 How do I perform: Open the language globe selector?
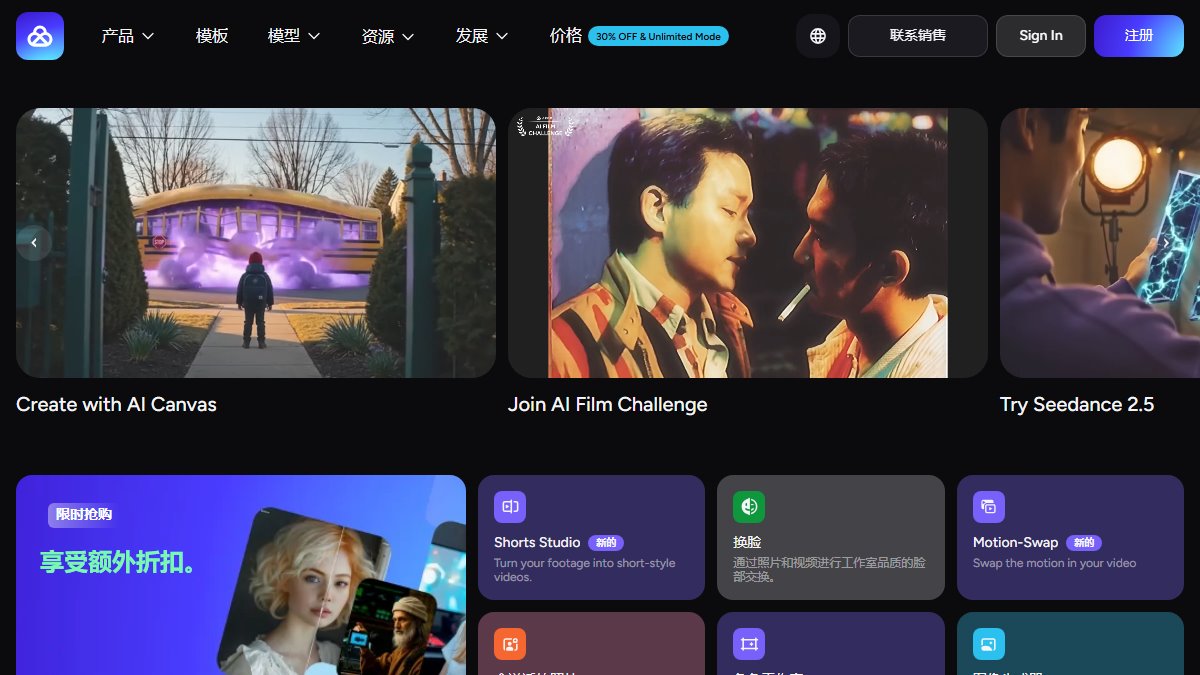click(818, 36)
